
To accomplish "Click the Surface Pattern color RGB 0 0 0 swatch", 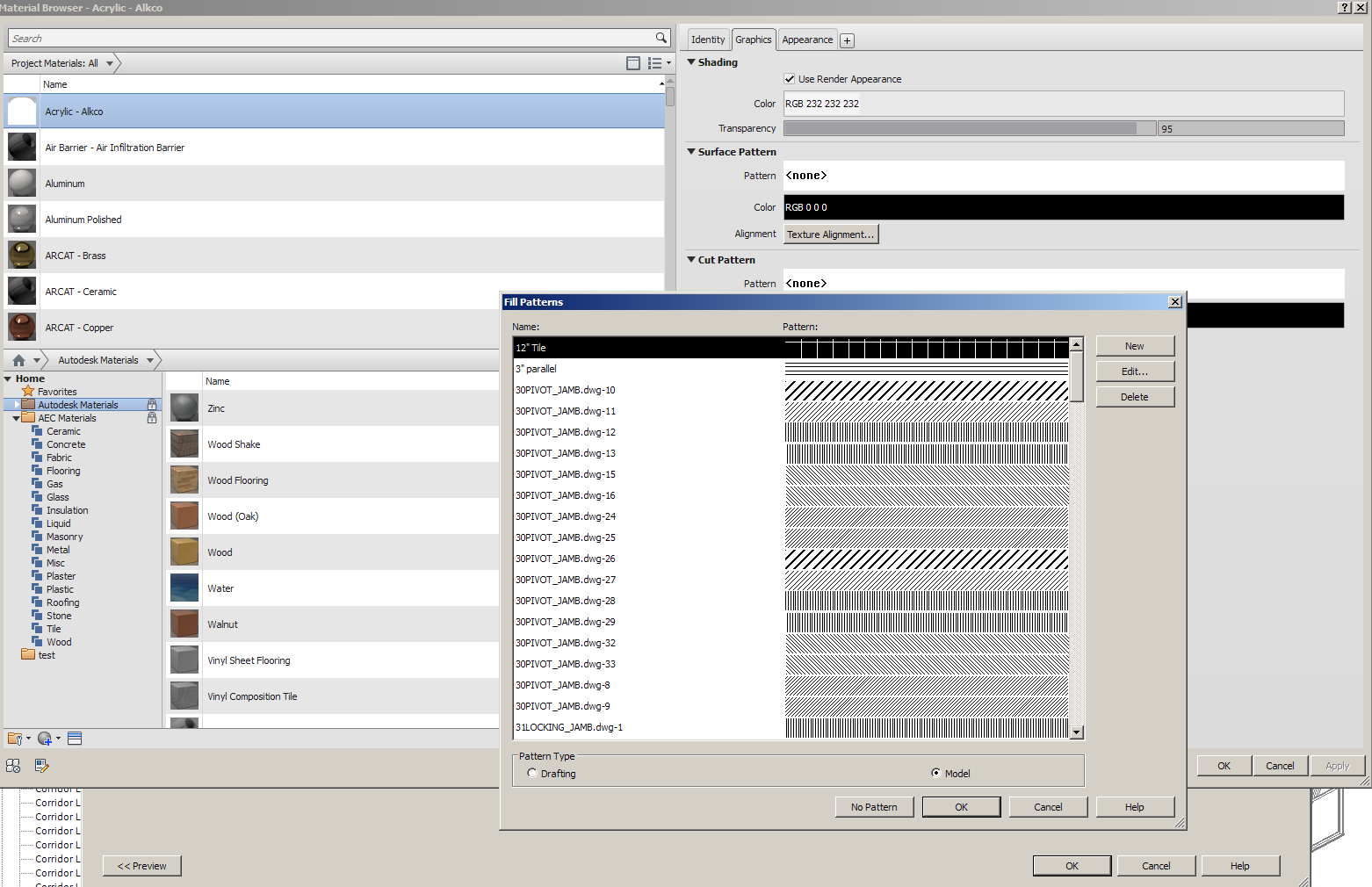I will point(1064,207).
